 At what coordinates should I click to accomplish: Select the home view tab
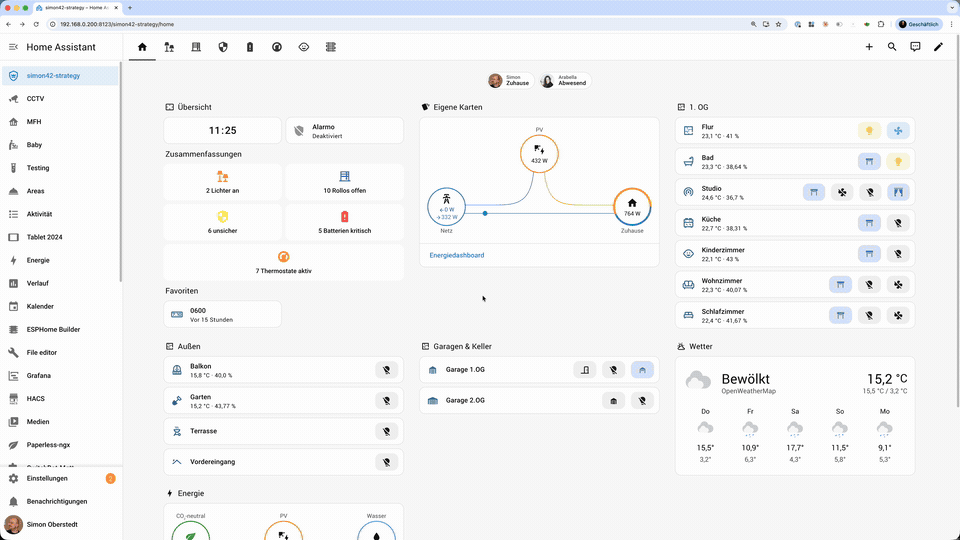[142, 47]
